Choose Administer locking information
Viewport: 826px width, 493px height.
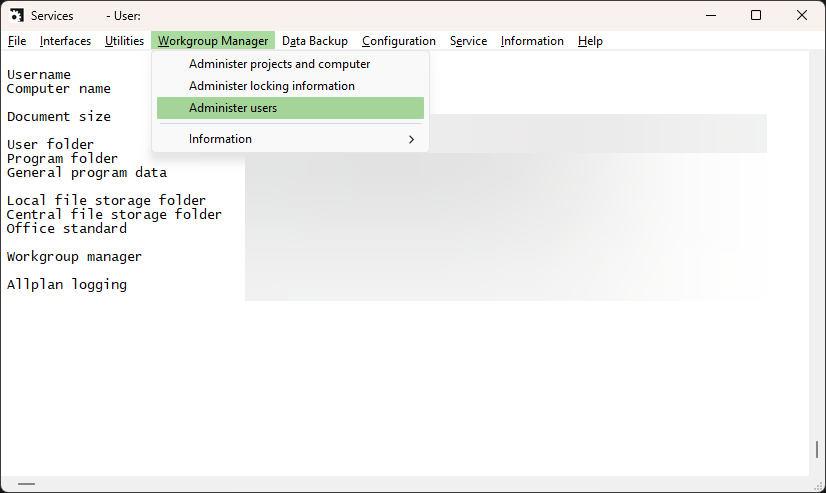[290, 86]
